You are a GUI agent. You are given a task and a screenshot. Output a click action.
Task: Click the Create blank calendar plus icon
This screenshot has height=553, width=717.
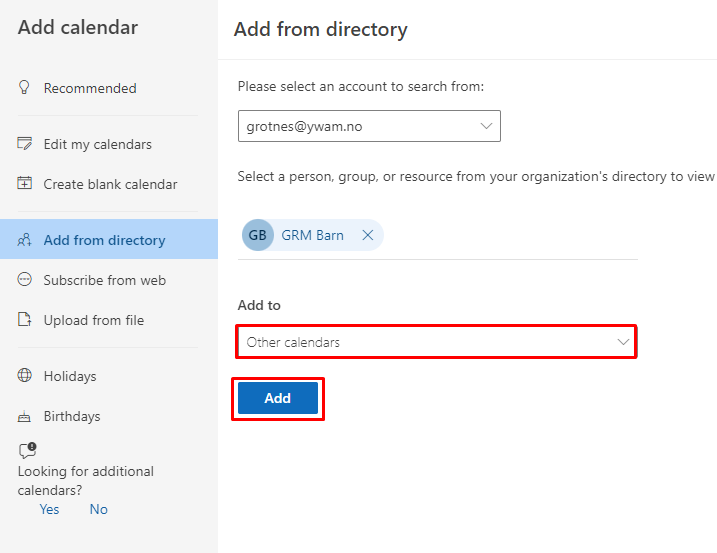point(25,184)
